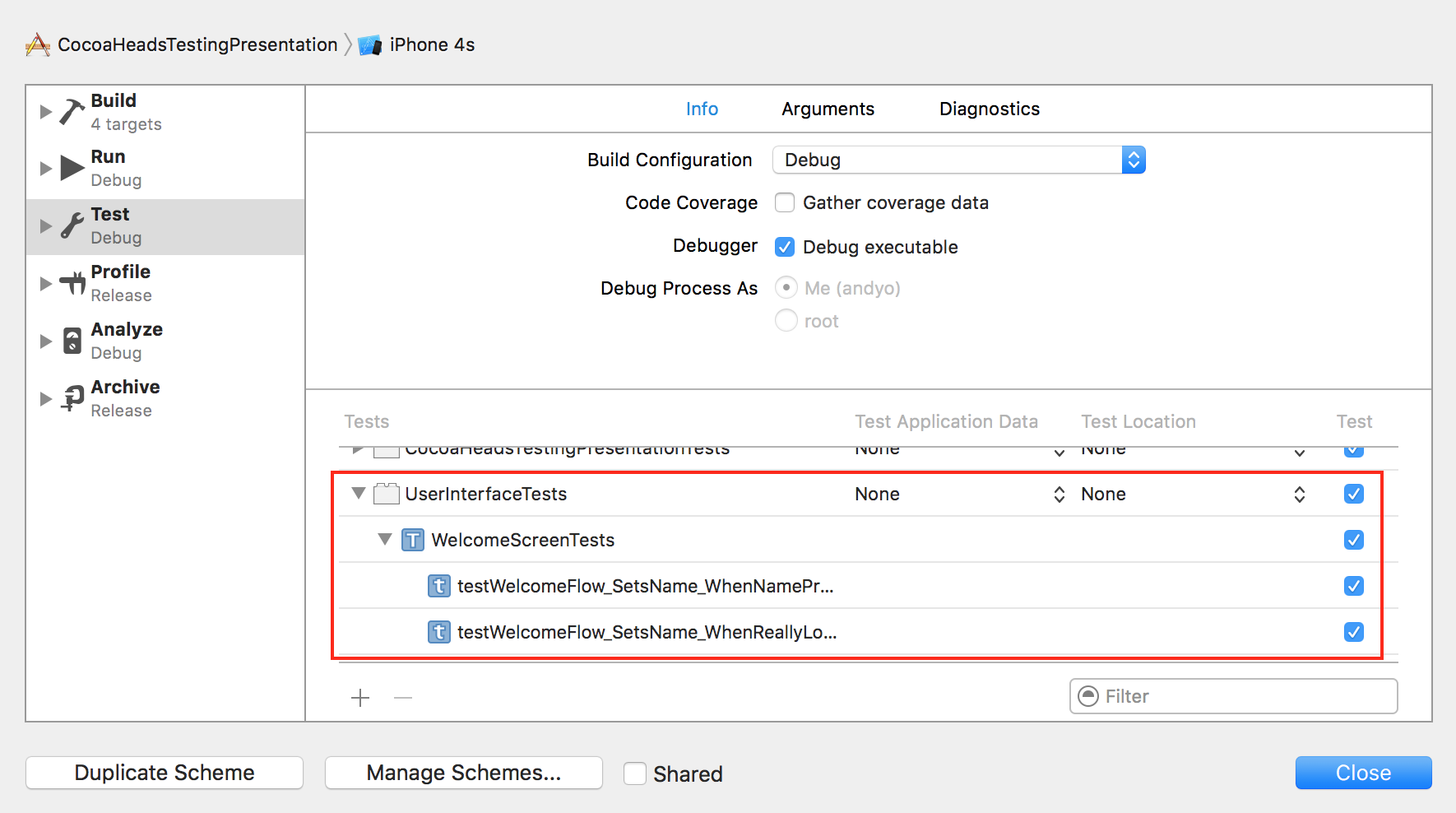Click Duplicate Scheme button

pos(165,773)
